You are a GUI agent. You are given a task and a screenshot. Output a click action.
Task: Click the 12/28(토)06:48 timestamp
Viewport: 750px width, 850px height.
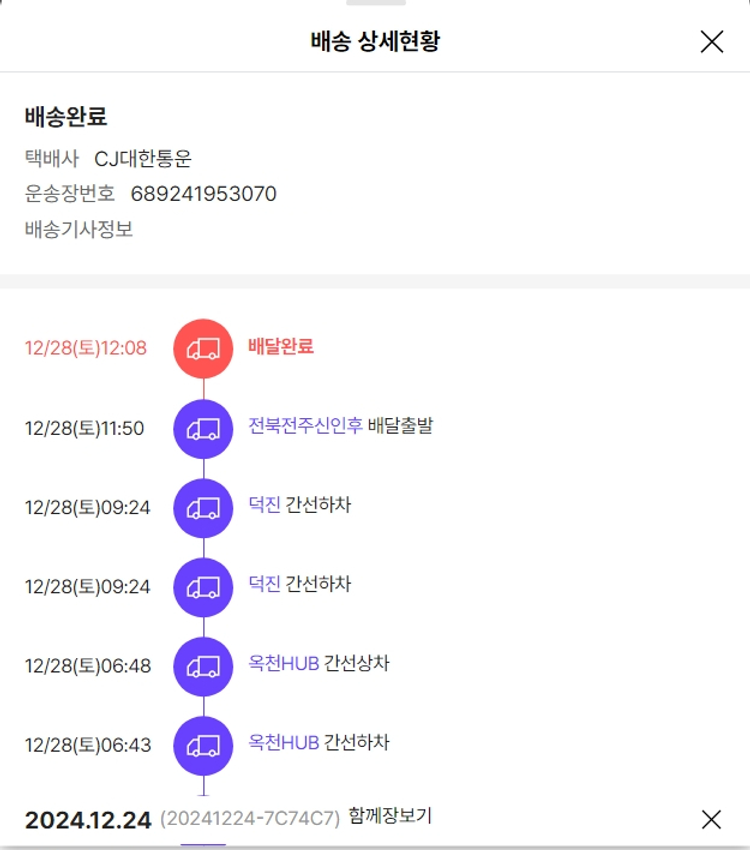point(88,665)
